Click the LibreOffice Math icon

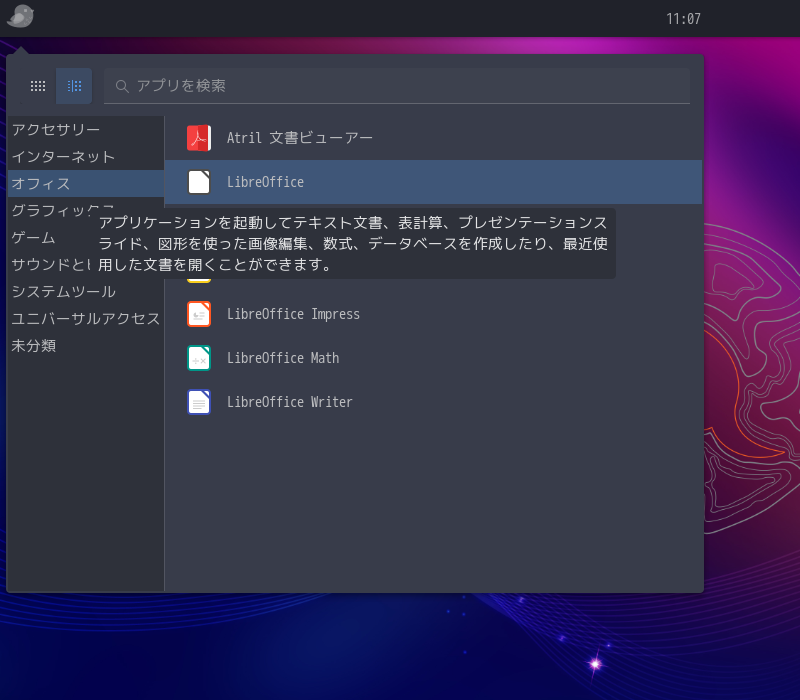[x=199, y=358]
